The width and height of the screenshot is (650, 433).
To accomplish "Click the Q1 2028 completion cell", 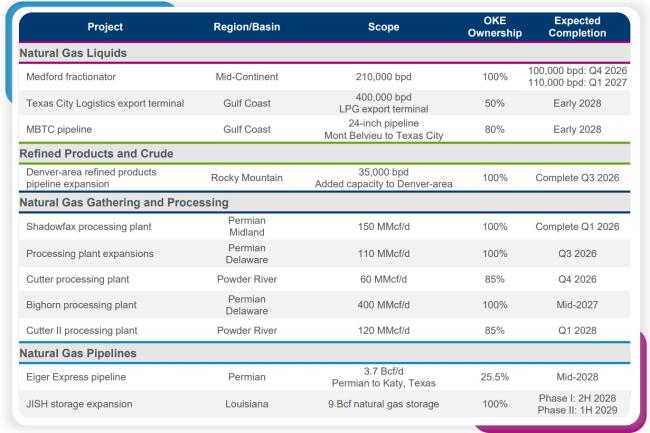I will coord(577,330).
